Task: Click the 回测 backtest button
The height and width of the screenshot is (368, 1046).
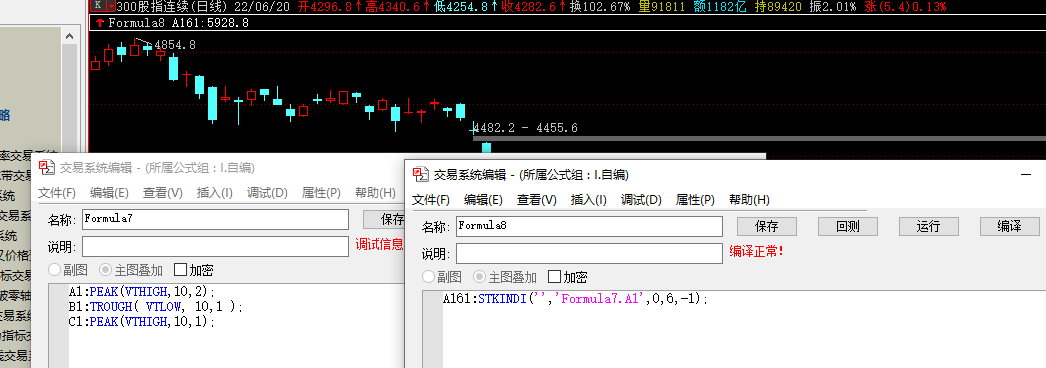Action: (x=847, y=227)
